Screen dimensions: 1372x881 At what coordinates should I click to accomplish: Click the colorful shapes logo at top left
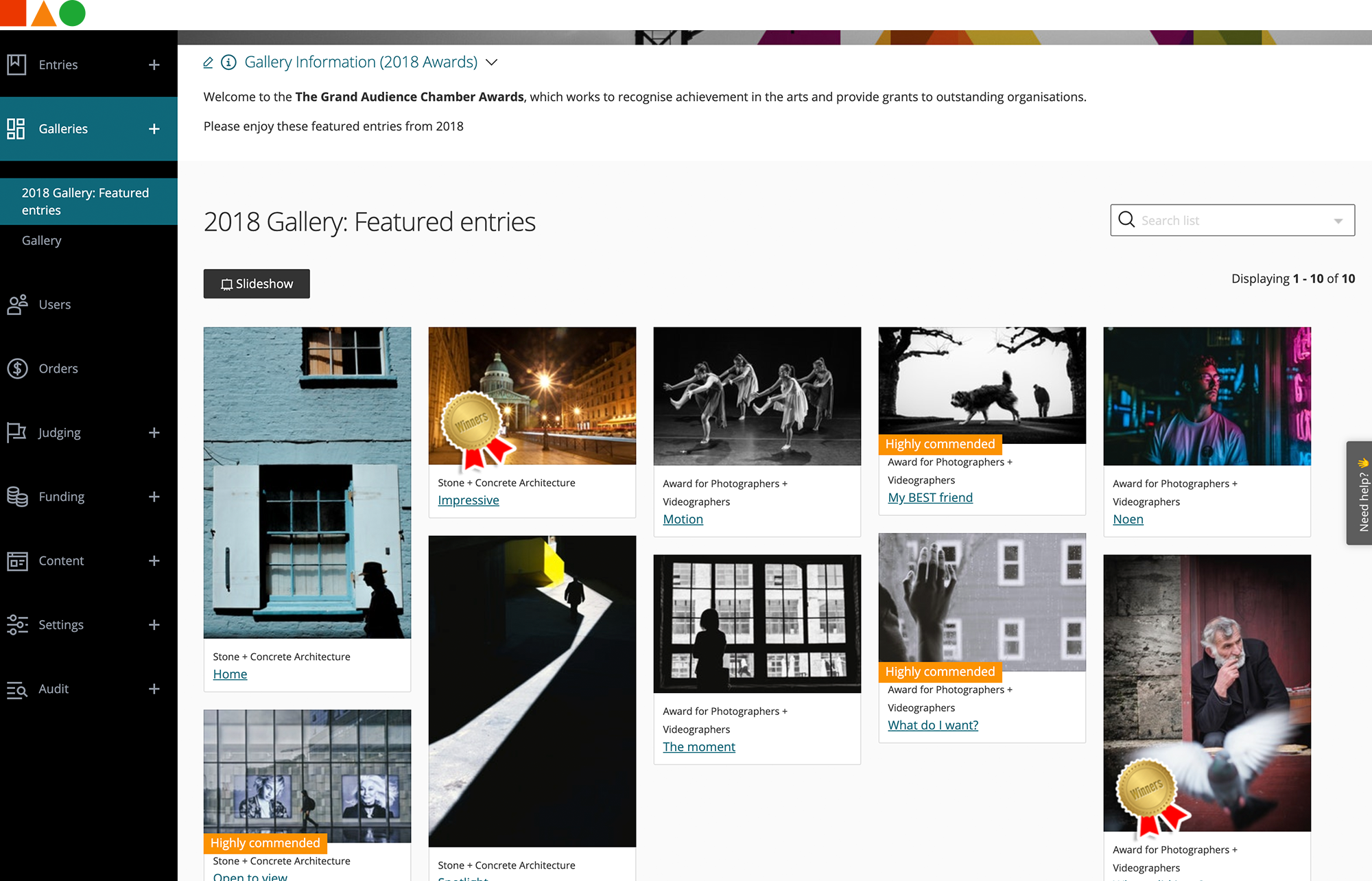click(43, 14)
